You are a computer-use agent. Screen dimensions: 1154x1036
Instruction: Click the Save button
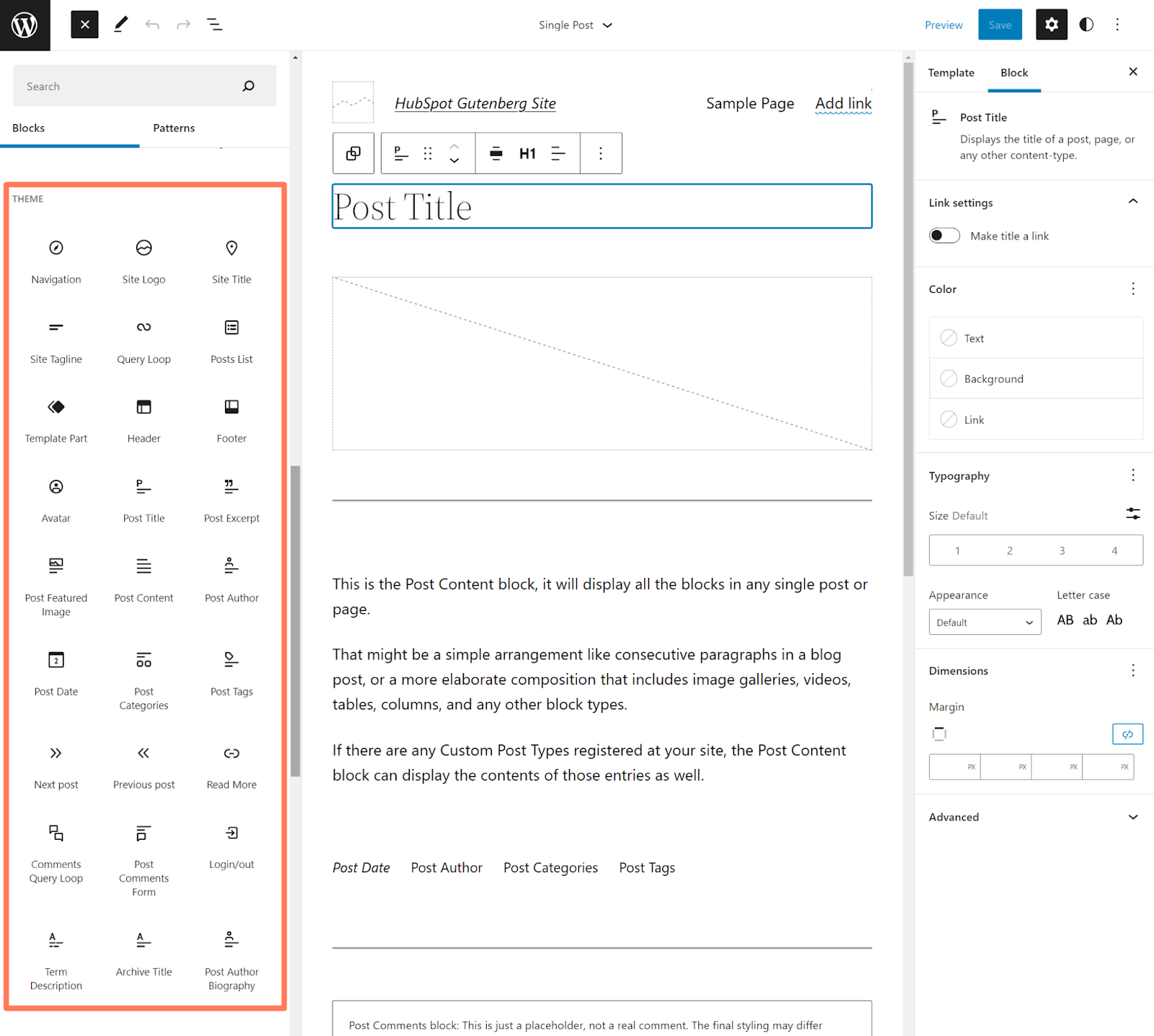pos(1000,24)
